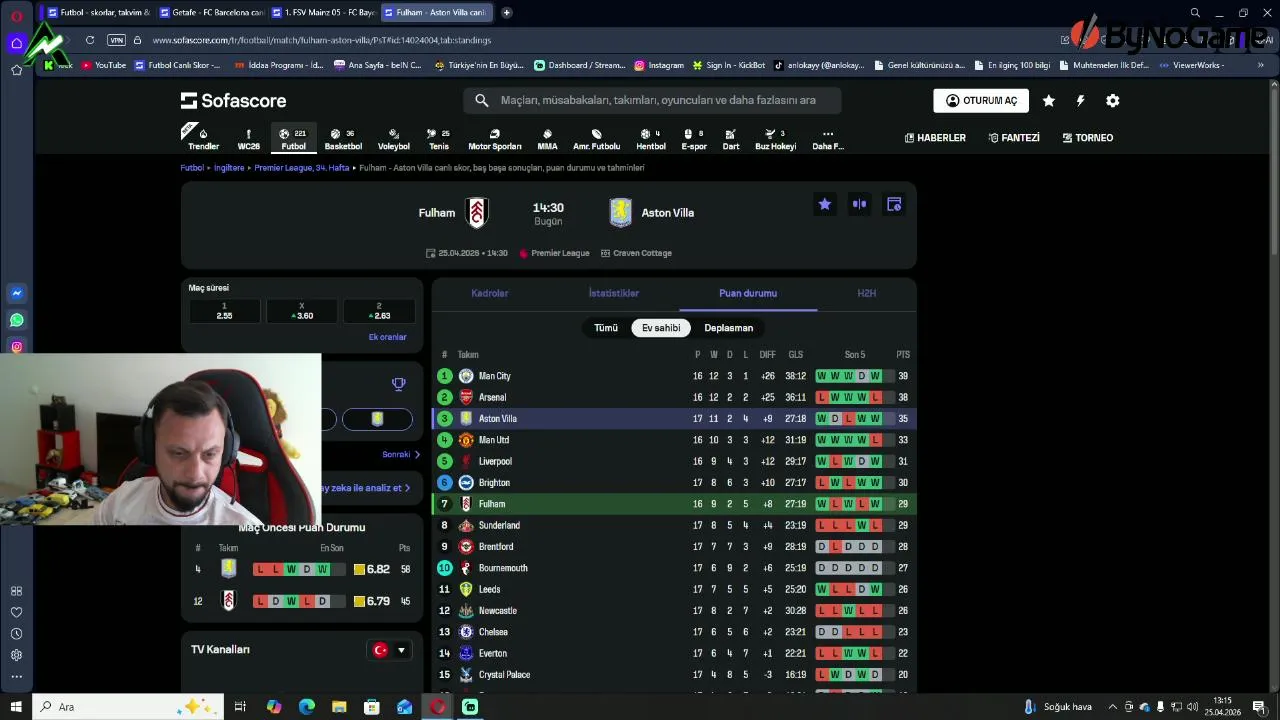This screenshot has width=1280, height=720.
Task: Click the Opera VPN badge
Action: tap(116, 40)
